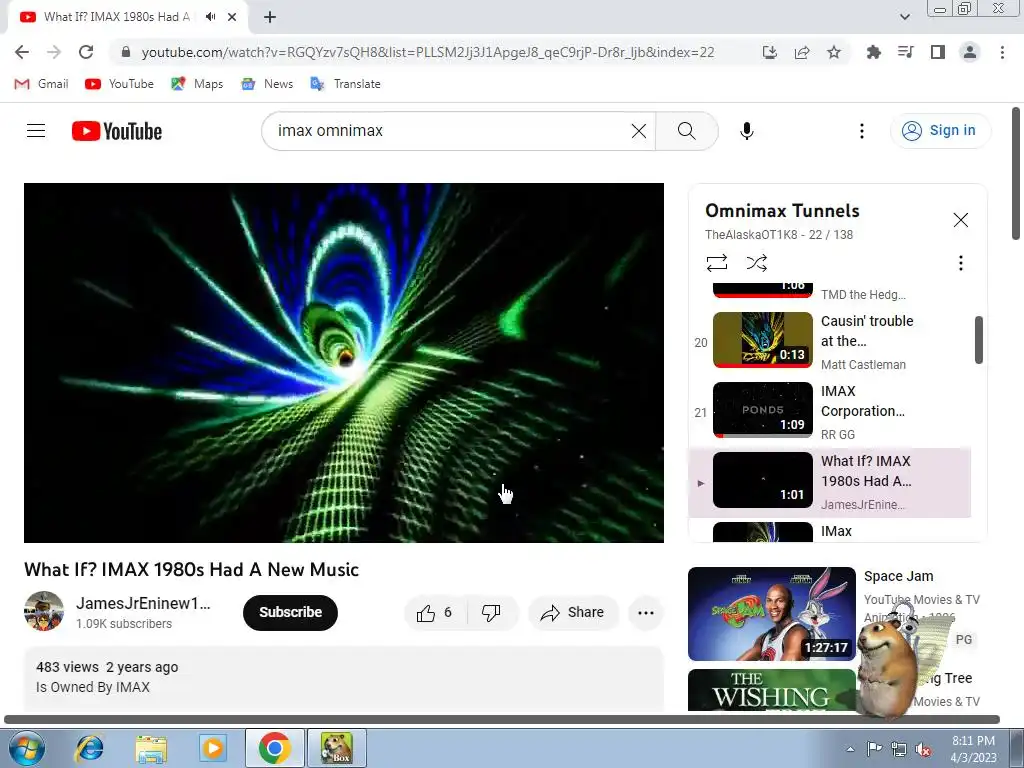Click the browser address bar URL
The width and height of the screenshot is (1024, 768).
(x=428, y=52)
